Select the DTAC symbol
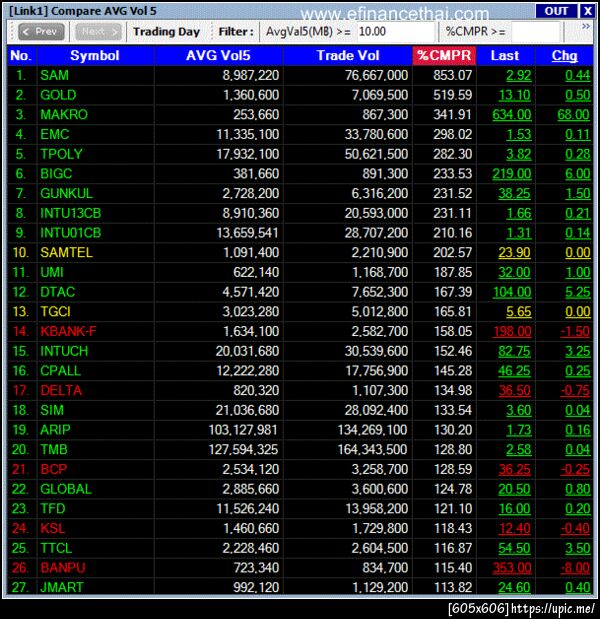The image size is (600, 619). 58,292
